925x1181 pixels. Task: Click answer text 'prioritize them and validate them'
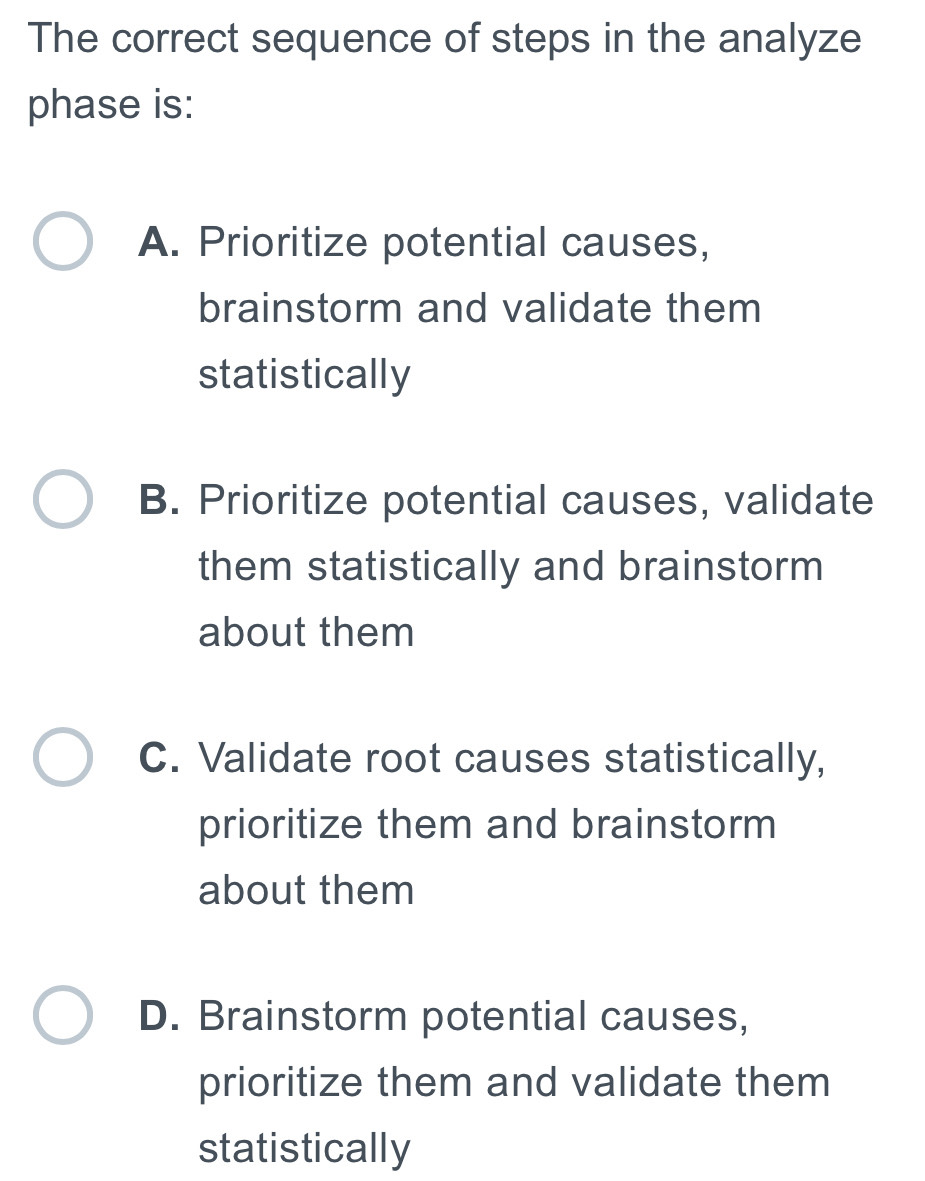click(514, 1083)
